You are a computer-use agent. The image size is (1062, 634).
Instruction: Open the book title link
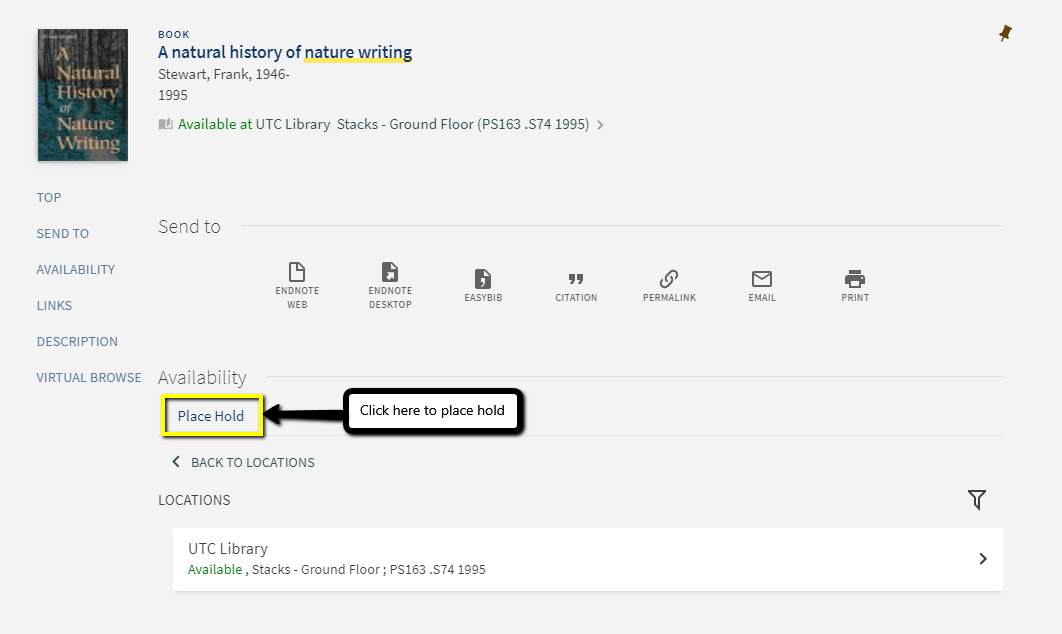285,52
